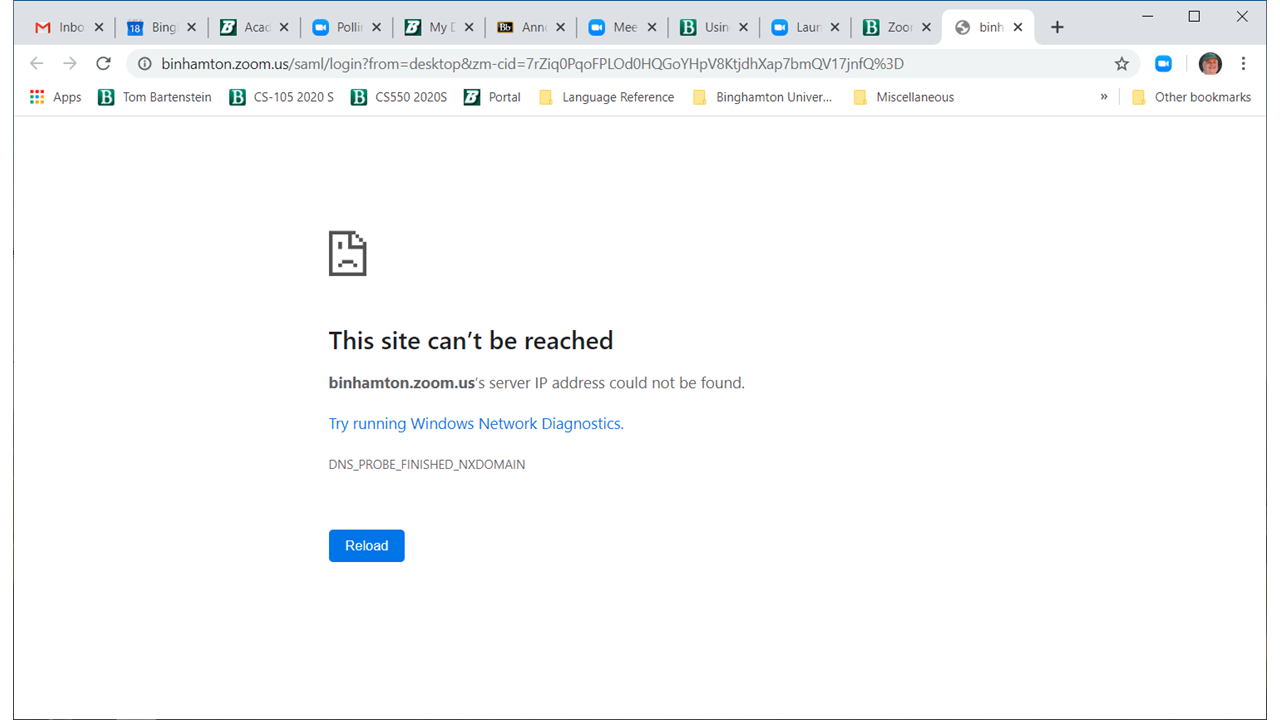Click the user profile avatar

click(x=1210, y=64)
